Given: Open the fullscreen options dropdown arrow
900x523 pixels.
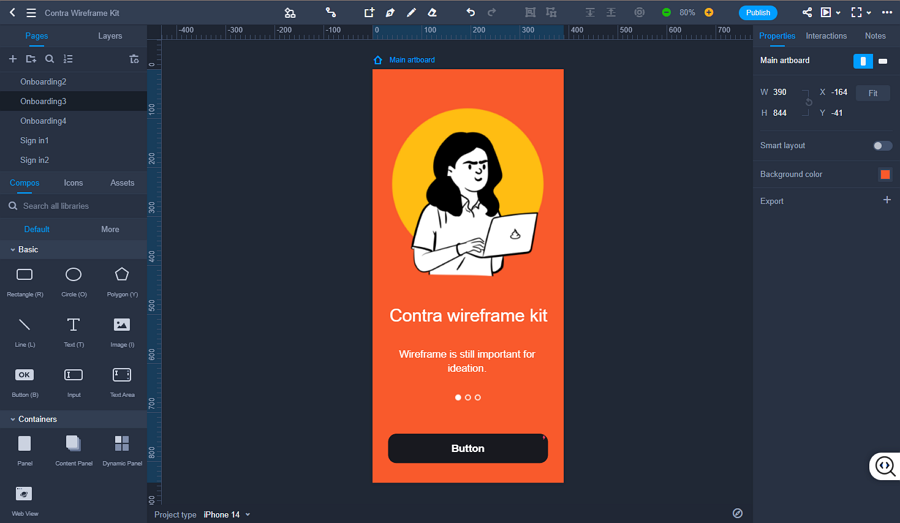Looking at the screenshot, I should tap(868, 13).
